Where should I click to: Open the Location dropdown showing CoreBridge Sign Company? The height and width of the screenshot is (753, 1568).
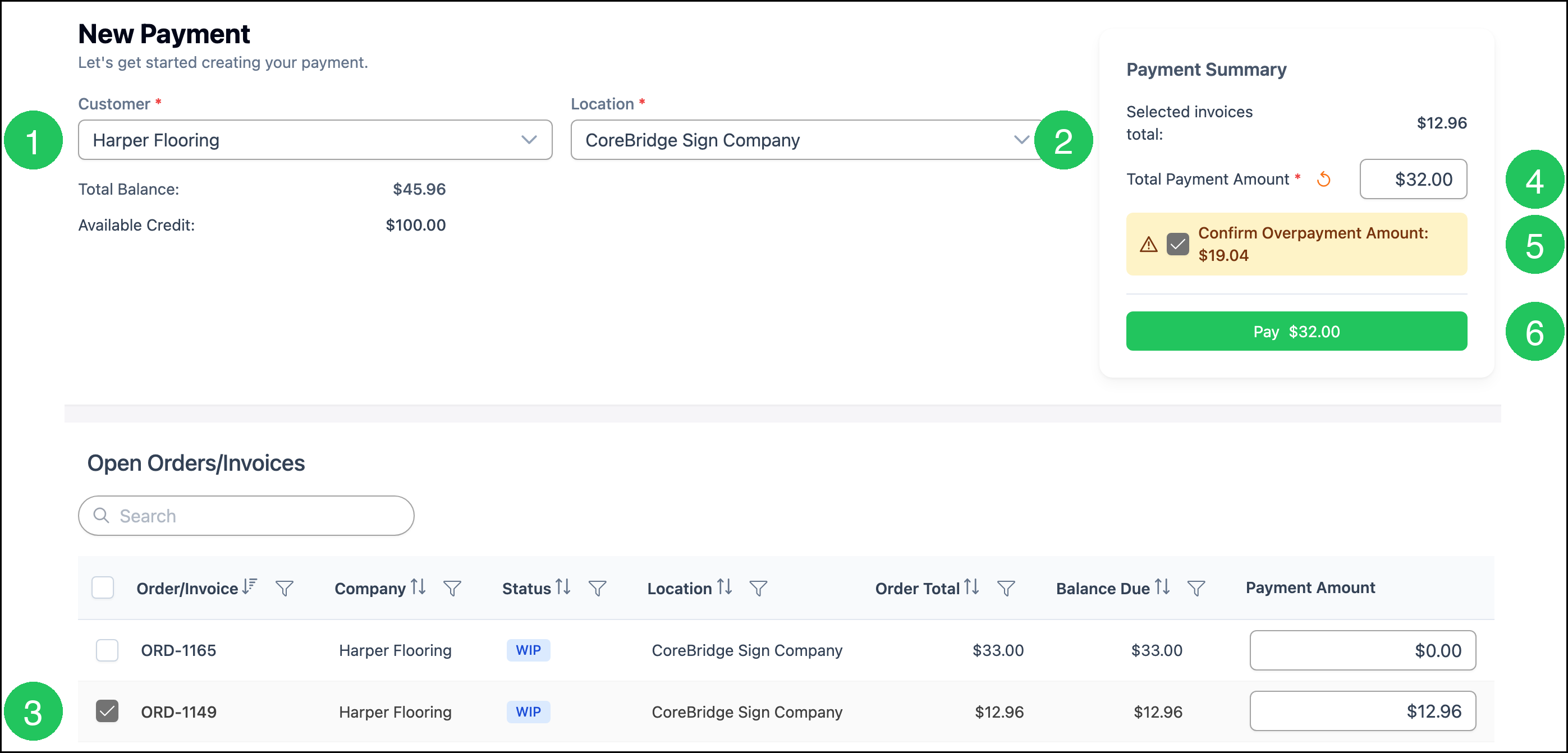click(x=808, y=140)
